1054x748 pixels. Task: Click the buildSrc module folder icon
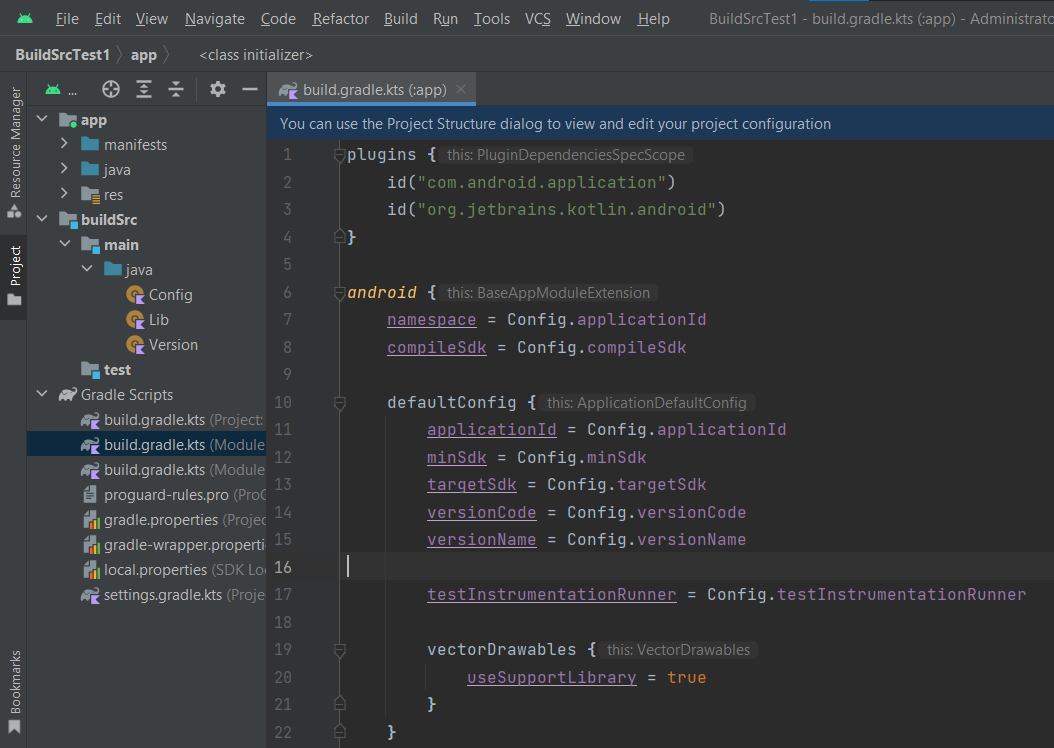[69, 220]
